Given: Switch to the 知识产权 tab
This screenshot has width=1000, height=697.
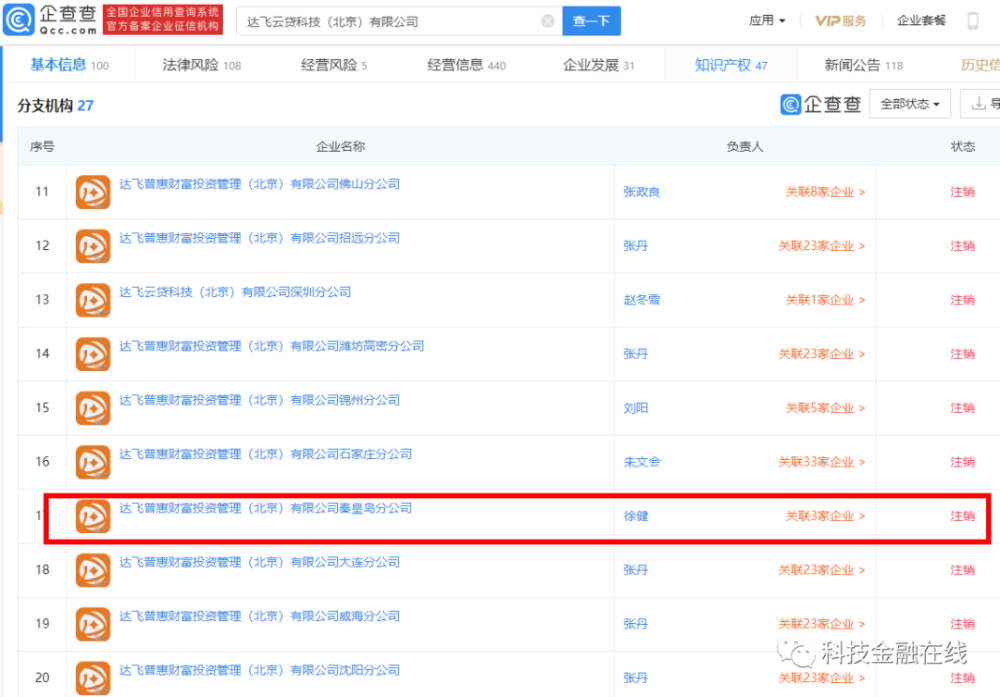Looking at the screenshot, I should click(731, 65).
